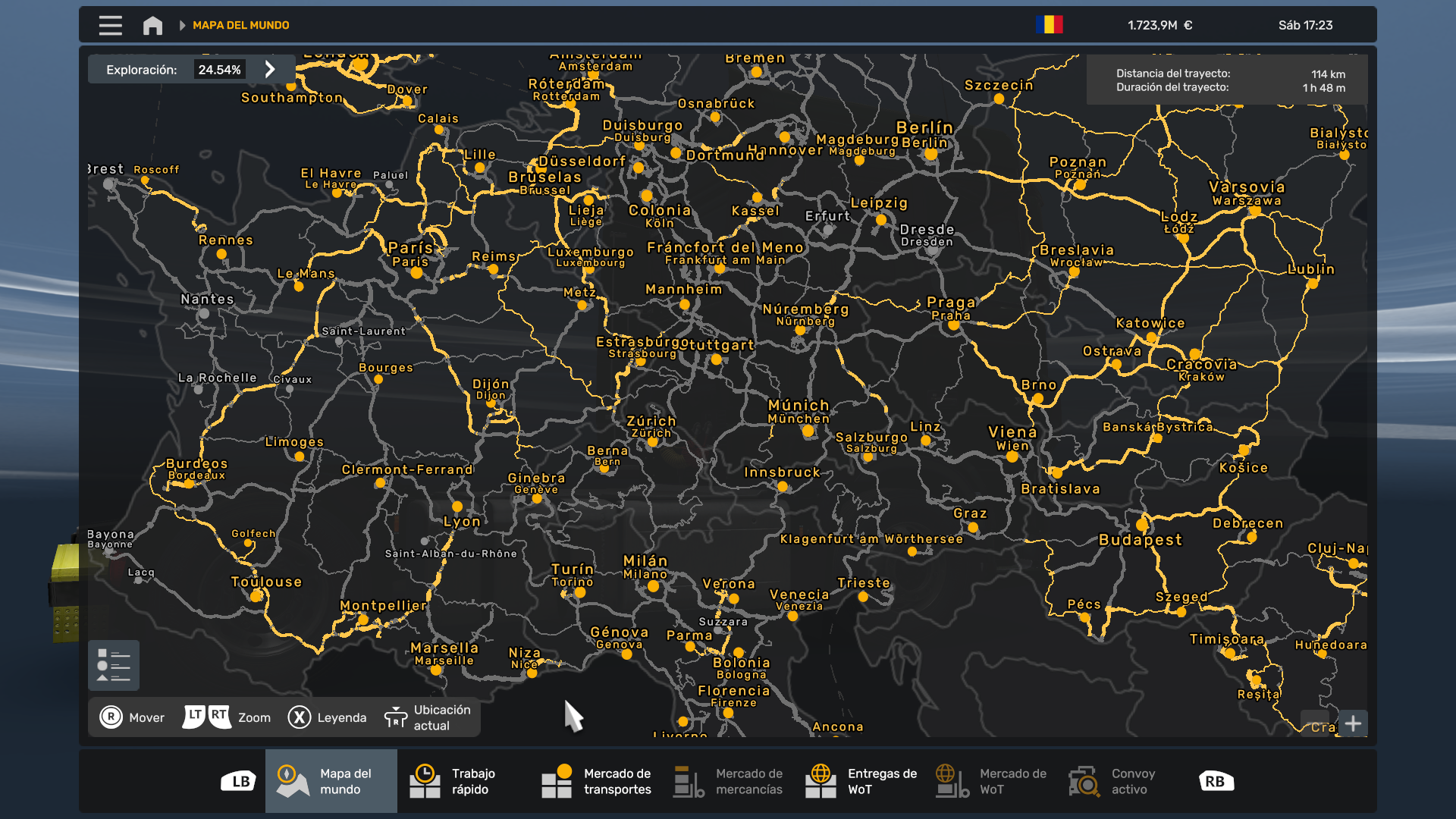This screenshot has height=819, width=1456.
Task: Open the hamburger menu
Action: coord(109,24)
